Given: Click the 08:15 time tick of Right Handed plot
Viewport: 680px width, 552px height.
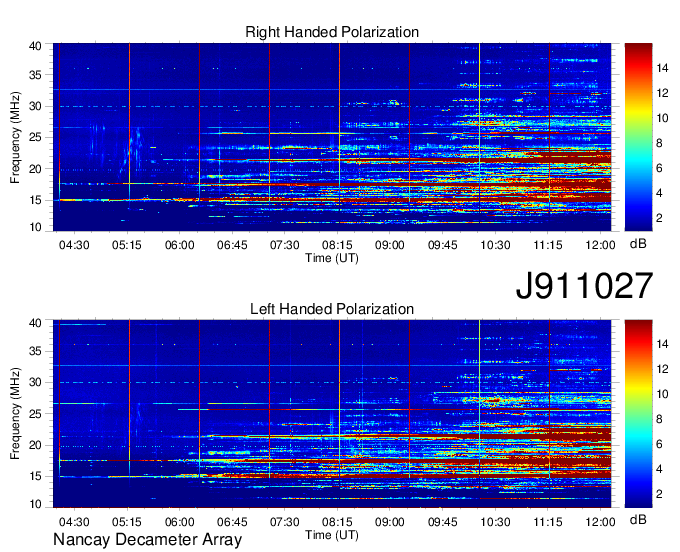Looking at the screenshot, I should (337, 245).
